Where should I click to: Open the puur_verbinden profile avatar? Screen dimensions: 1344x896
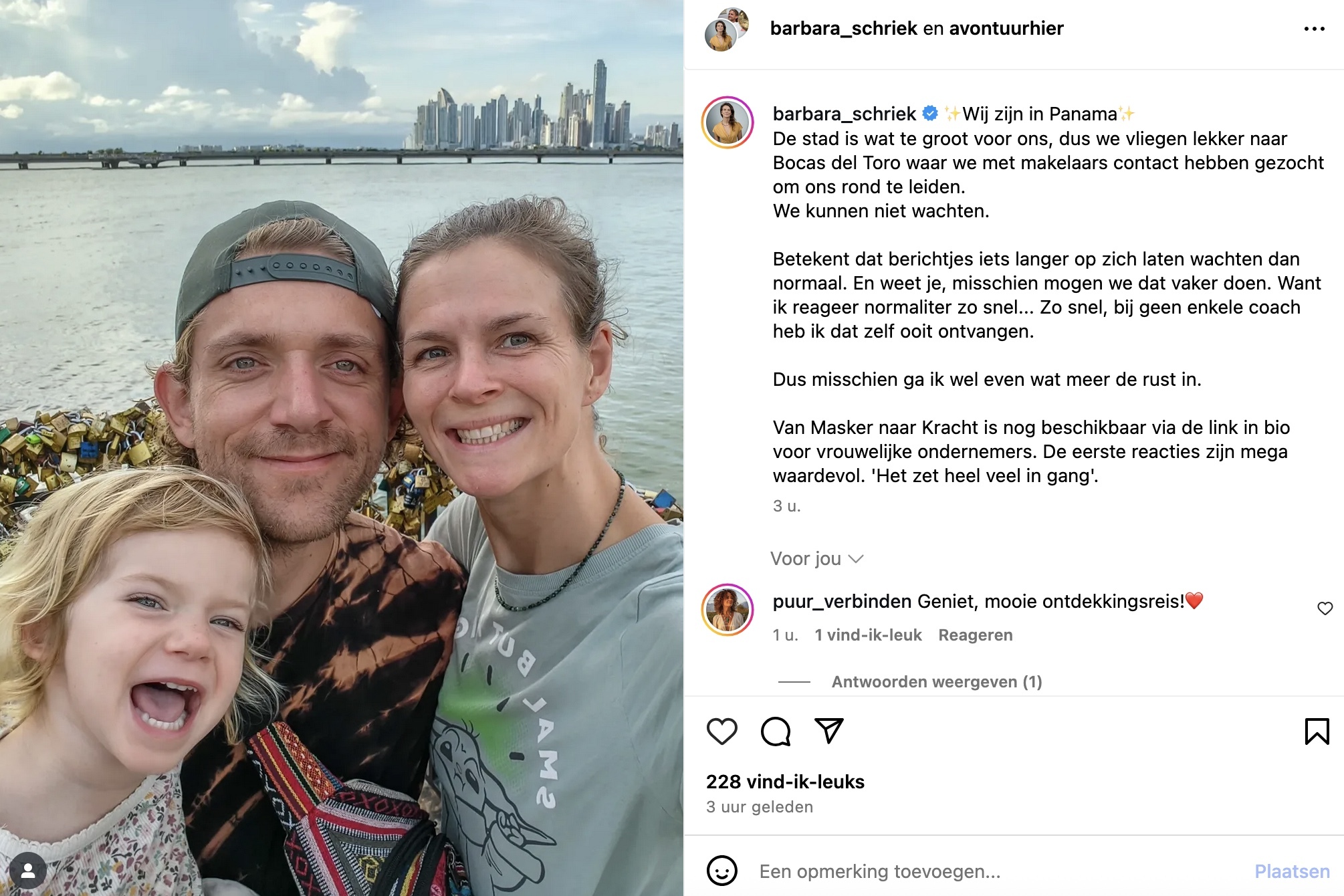click(x=727, y=610)
